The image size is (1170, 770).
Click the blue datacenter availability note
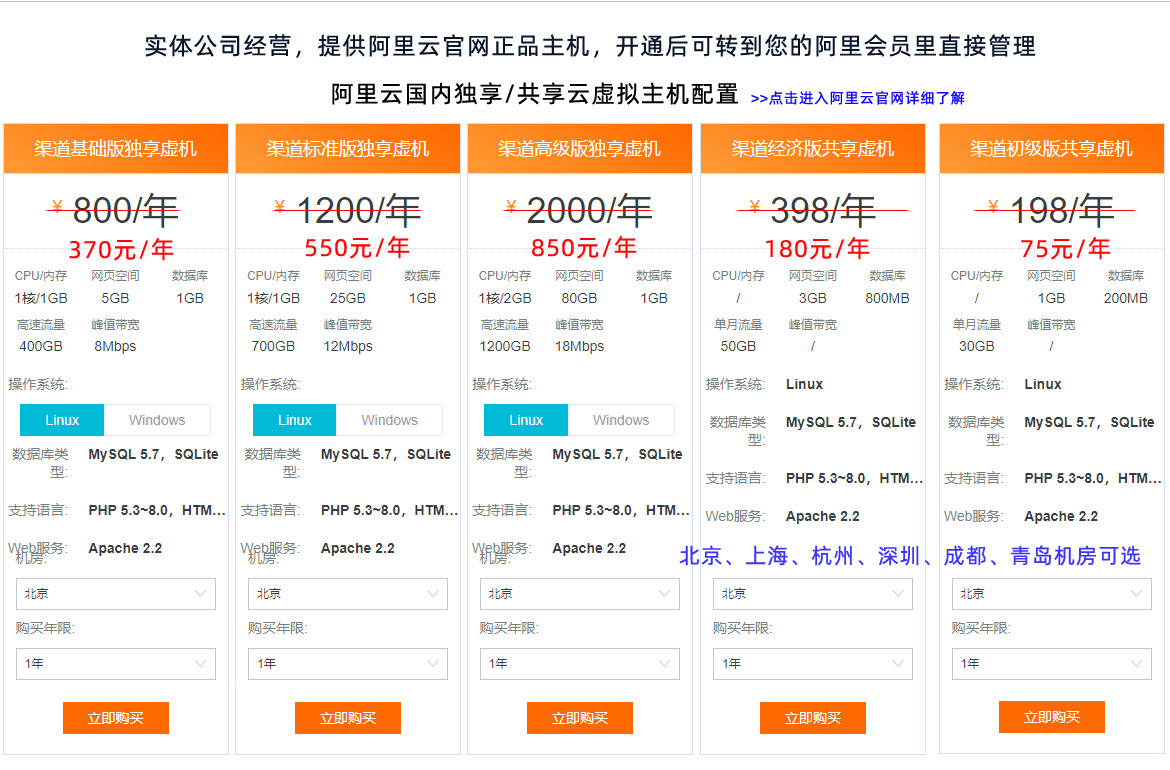tap(910, 556)
